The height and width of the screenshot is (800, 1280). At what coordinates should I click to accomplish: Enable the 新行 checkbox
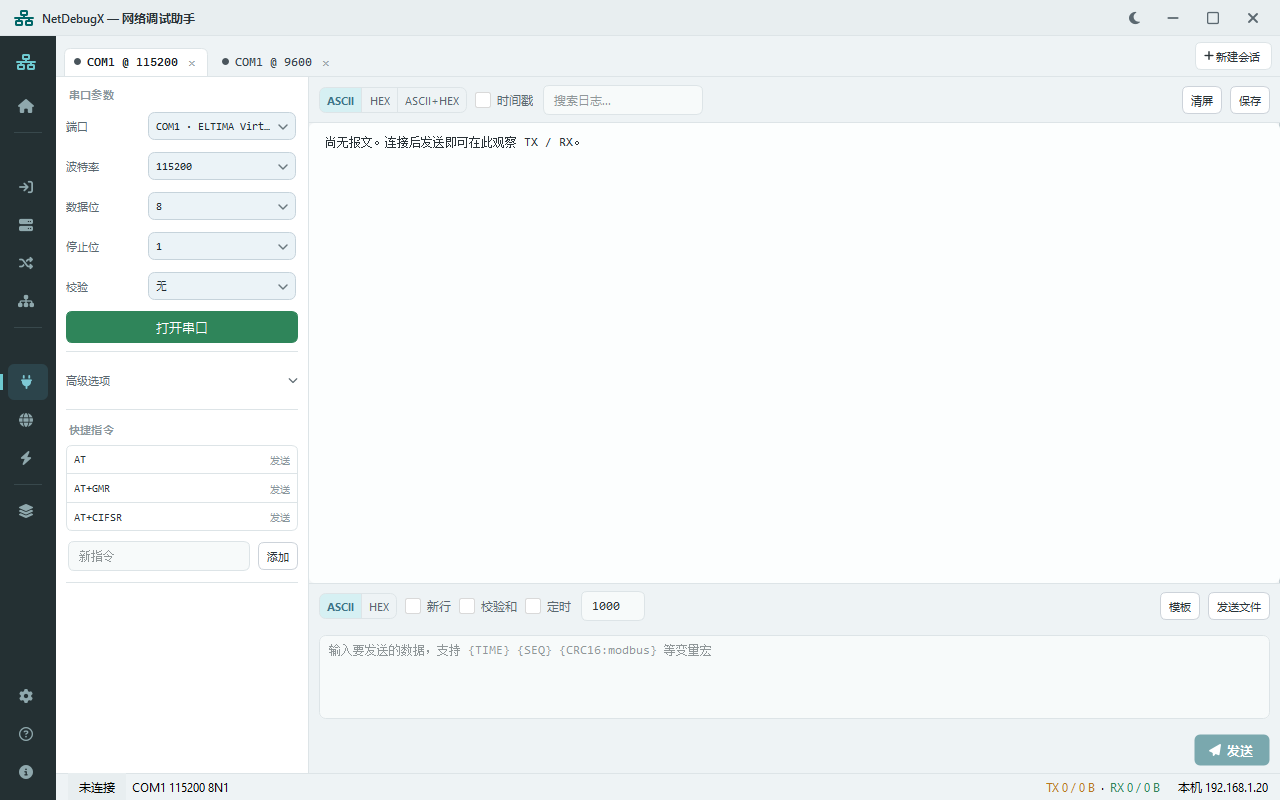coord(413,606)
